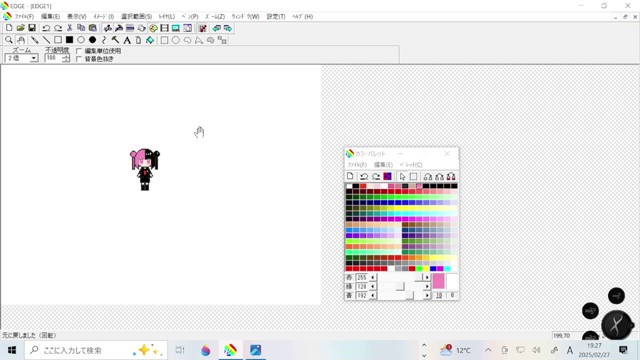Screen dimensions: 640x360
Task: Click the undo button in color palette
Action: click(364, 176)
